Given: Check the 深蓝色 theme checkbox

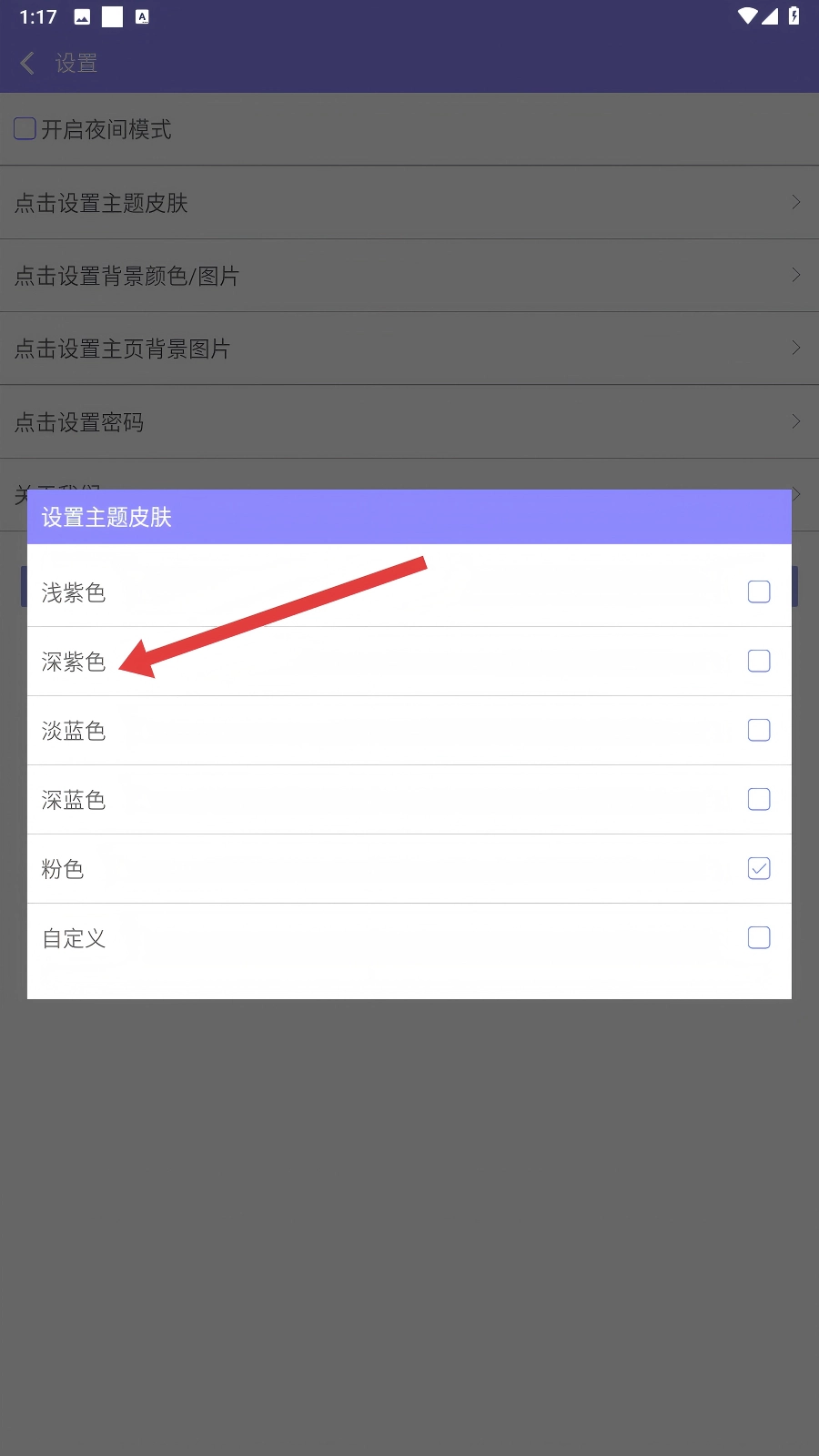Looking at the screenshot, I should click(x=759, y=799).
